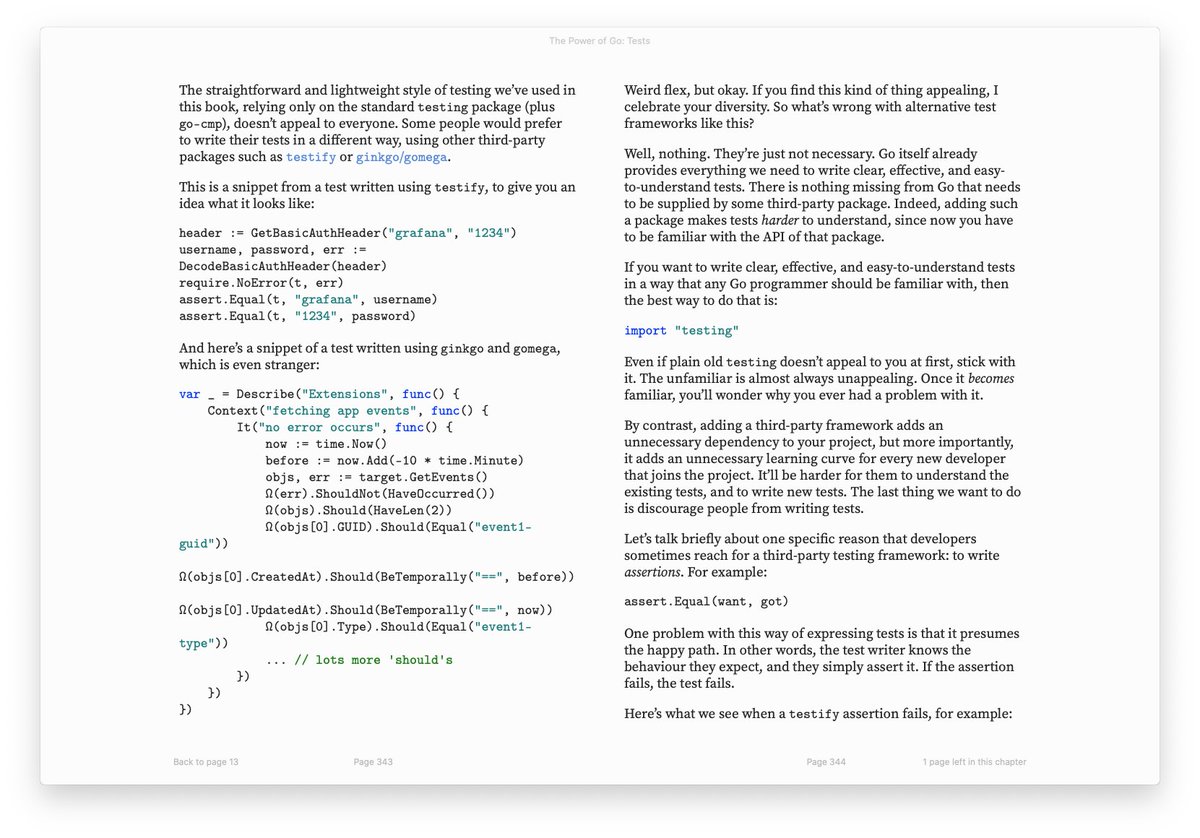Viewport: 1200px width, 838px height.
Task: Go back to page 13
Action: click(206, 762)
